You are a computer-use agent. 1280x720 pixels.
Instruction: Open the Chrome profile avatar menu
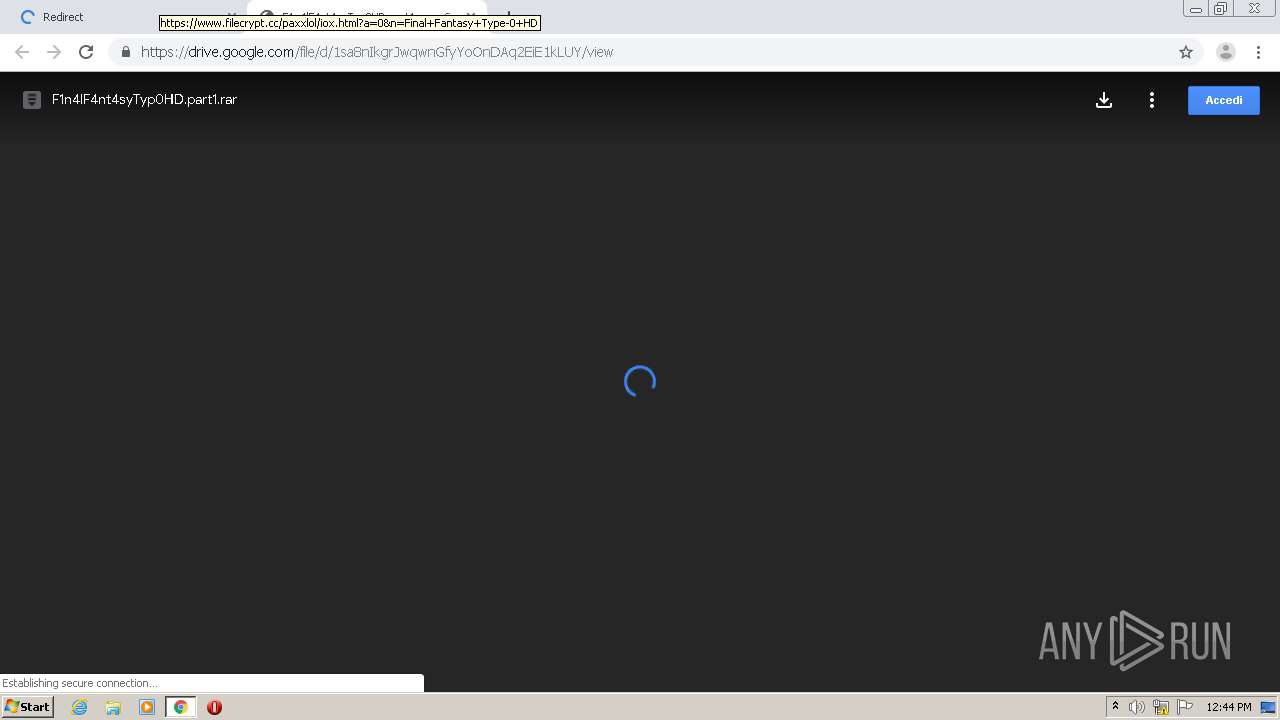[1226, 52]
